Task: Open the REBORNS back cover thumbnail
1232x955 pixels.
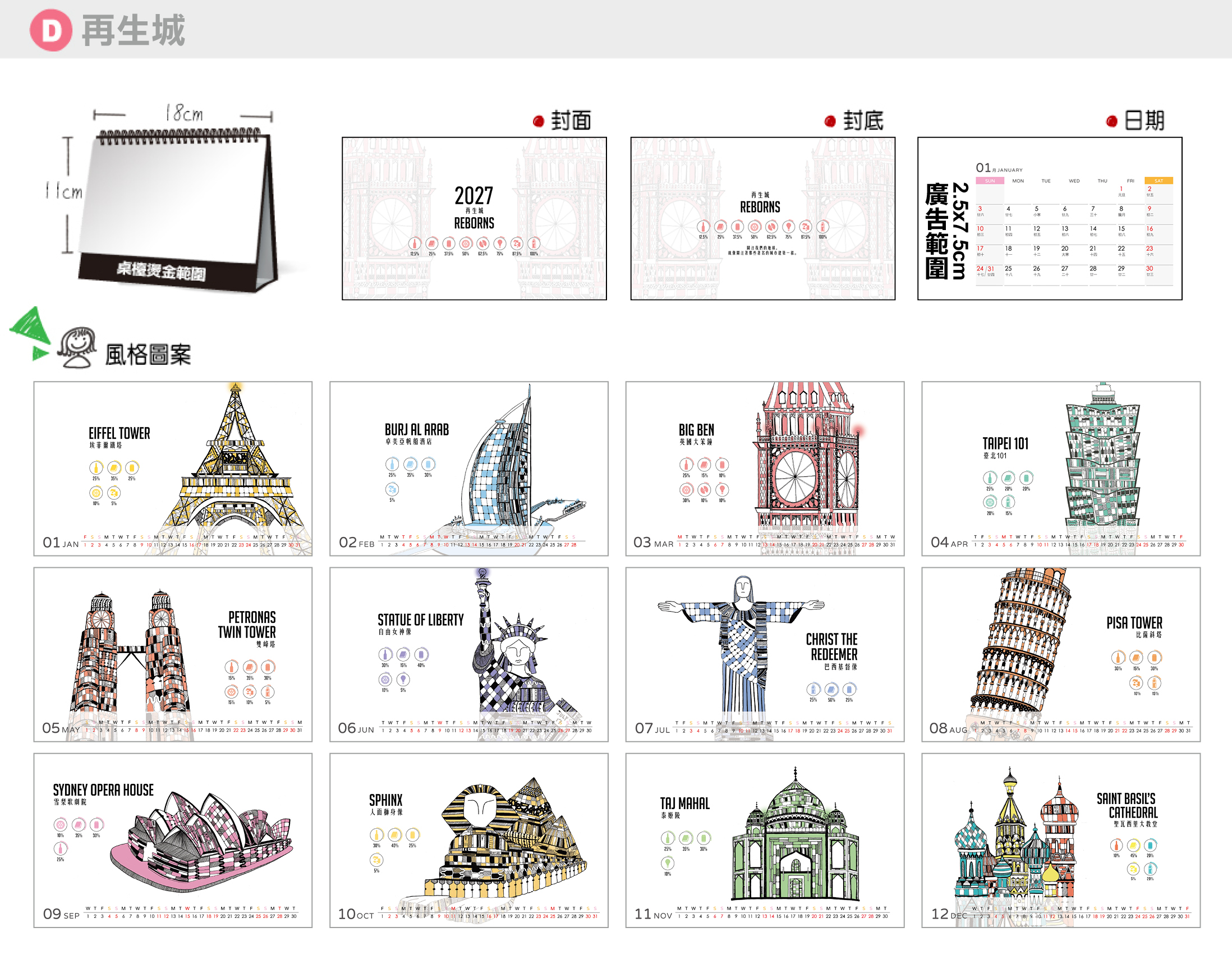Action: (762, 218)
